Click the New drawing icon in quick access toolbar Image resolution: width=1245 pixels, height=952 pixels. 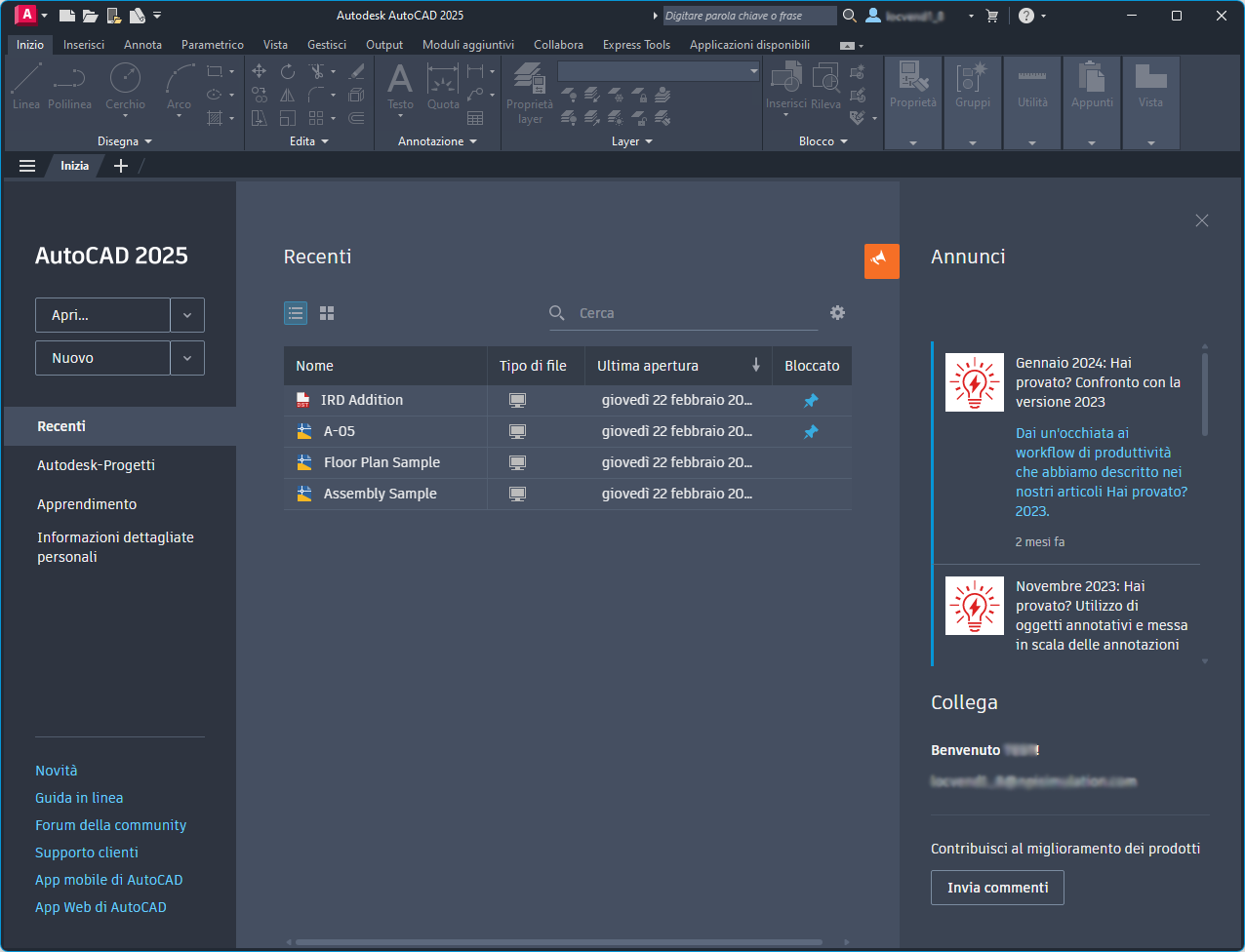click(x=66, y=16)
